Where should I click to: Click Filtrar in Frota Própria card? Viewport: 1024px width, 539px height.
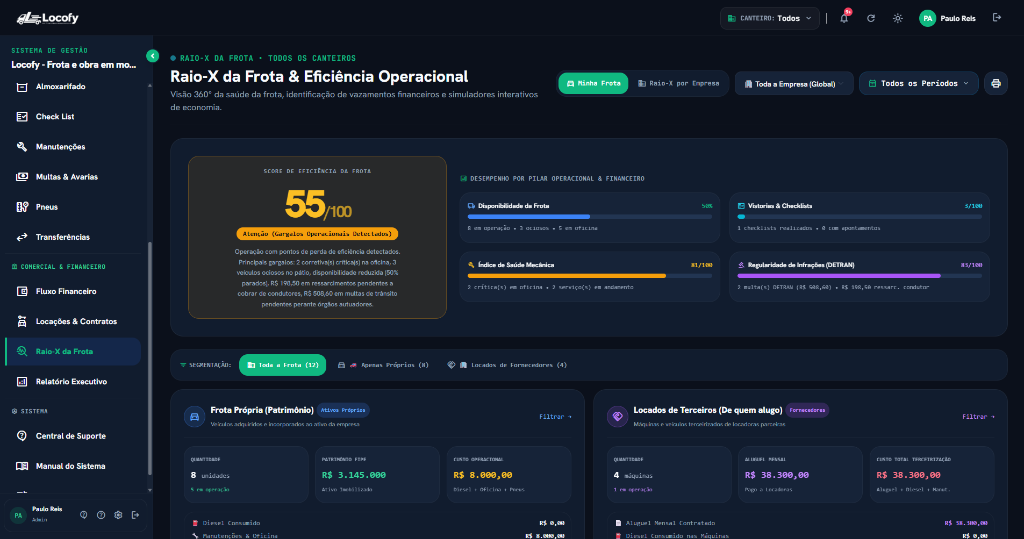(x=555, y=417)
